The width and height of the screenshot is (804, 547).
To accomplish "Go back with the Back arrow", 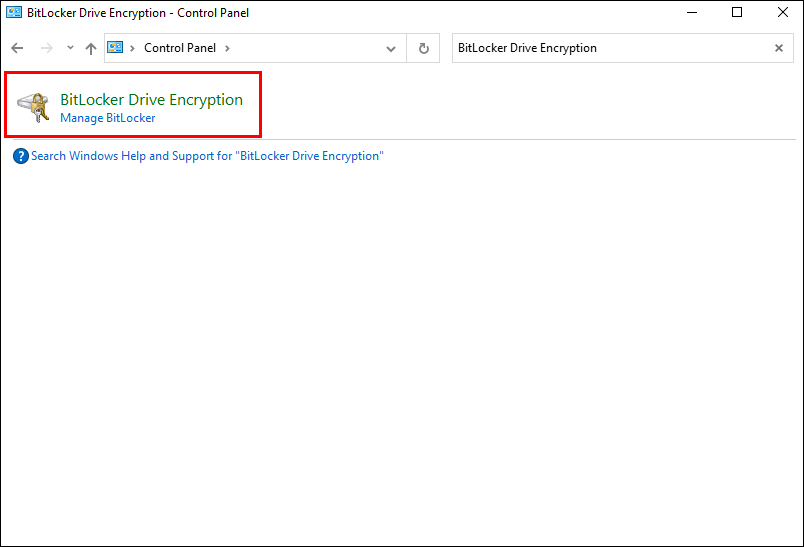I will tap(18, 48).
